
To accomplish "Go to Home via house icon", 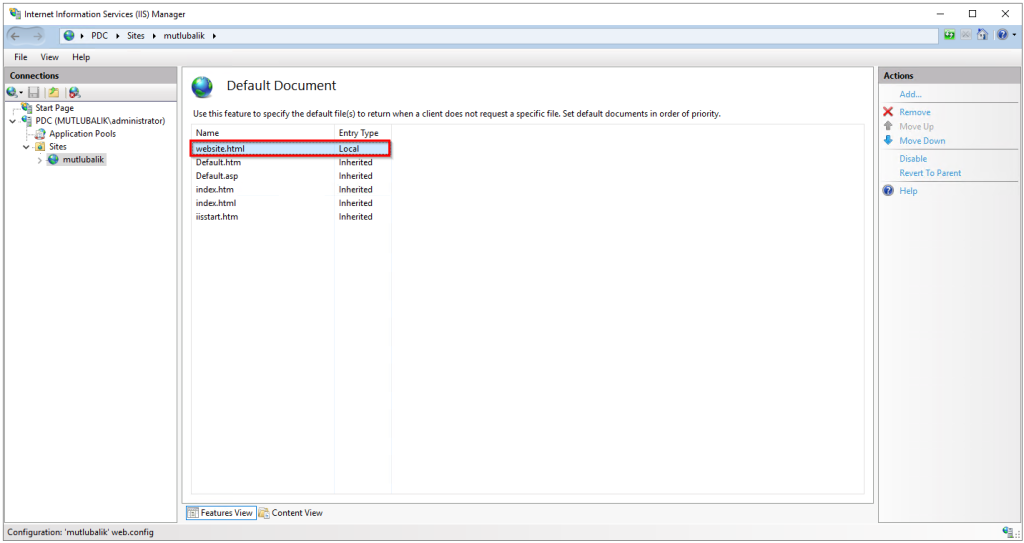I will (x=982, y=35).
